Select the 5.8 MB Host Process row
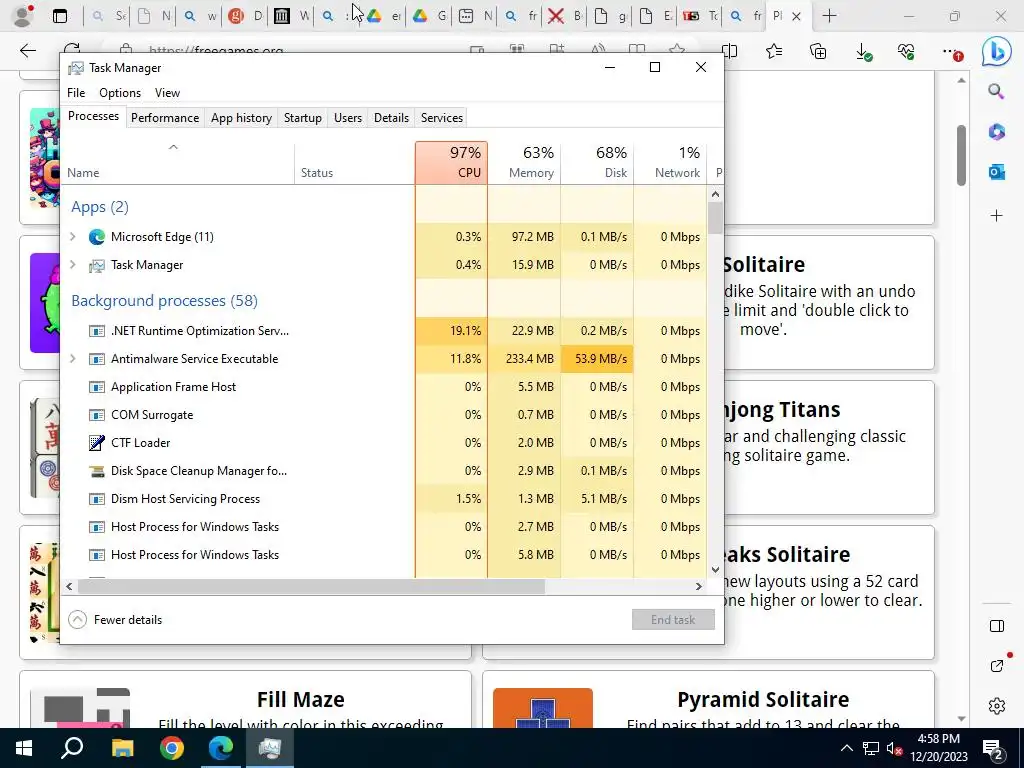The width and height of the screenshot is (1024, 768). click(383, 554)
